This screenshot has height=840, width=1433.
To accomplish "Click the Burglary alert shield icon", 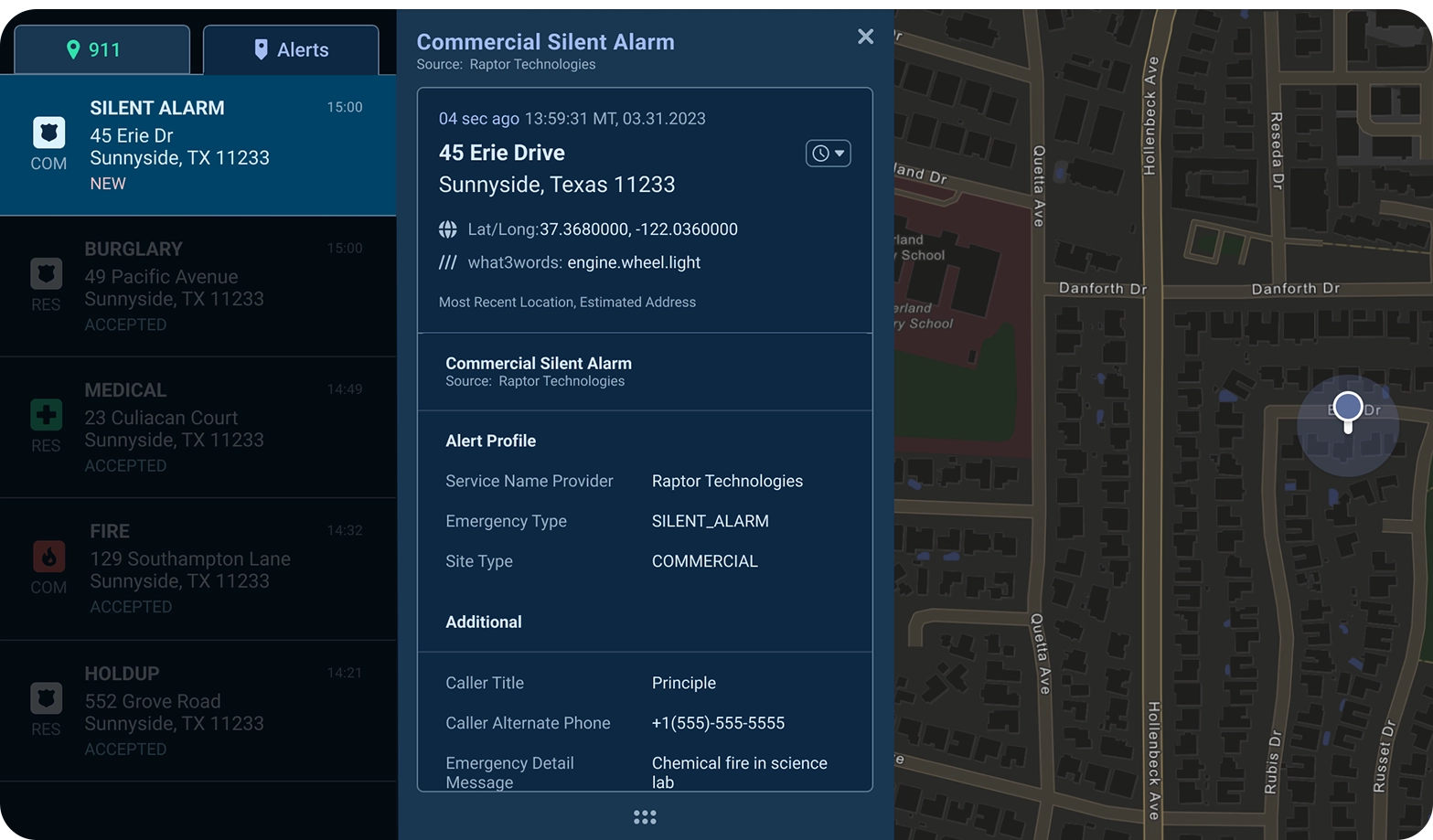I will click(46, 273).
